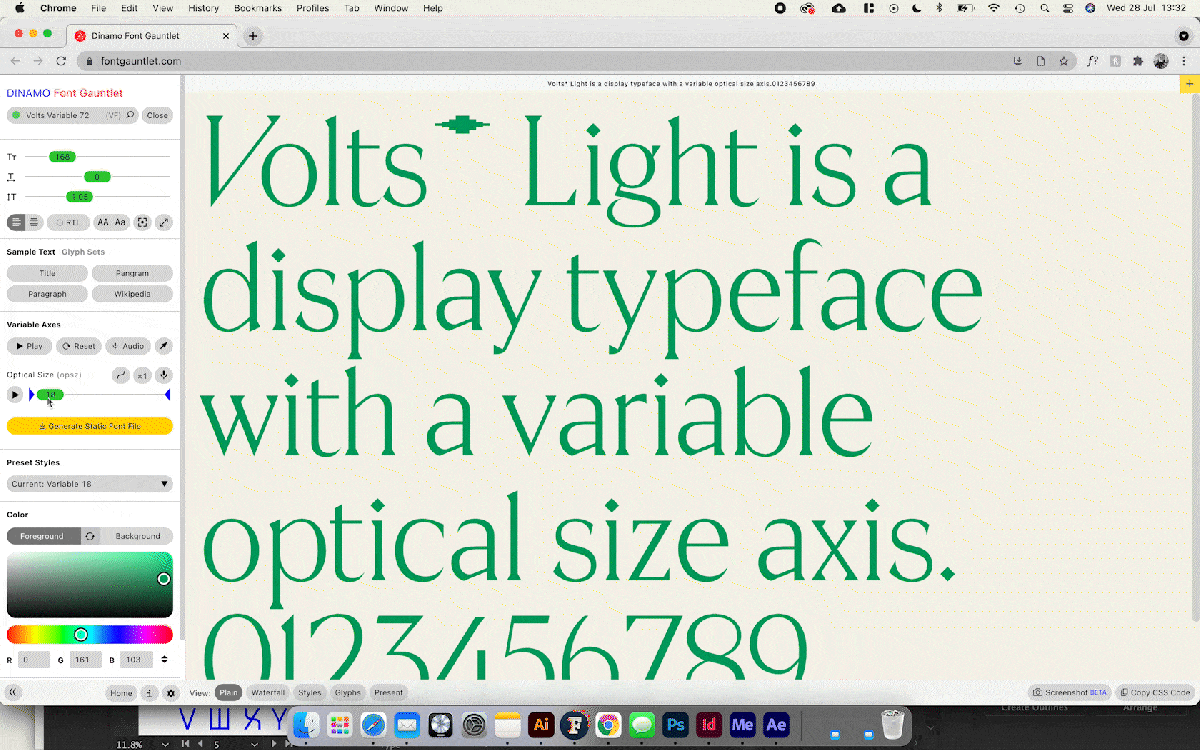Enable Audio control for variable axes

click(127, 346)
